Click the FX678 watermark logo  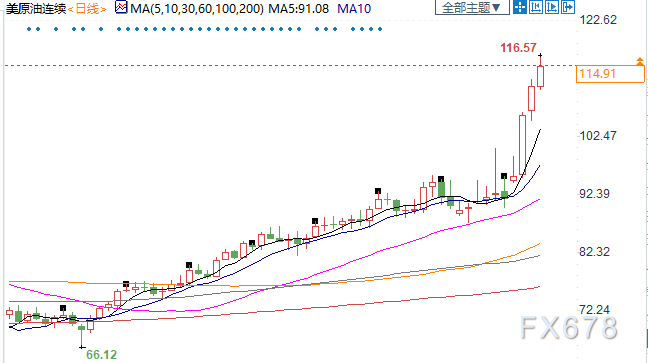pyautogui.click(x=569, y=328)
